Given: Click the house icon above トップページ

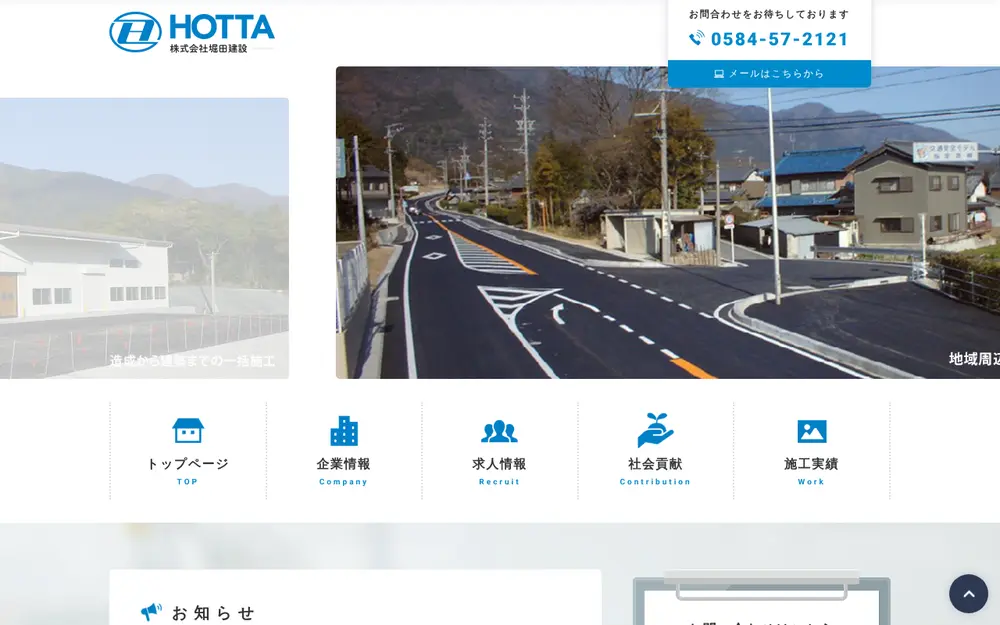Looking at the screenshot, I should pyautogui.click(x=188, y=430).
